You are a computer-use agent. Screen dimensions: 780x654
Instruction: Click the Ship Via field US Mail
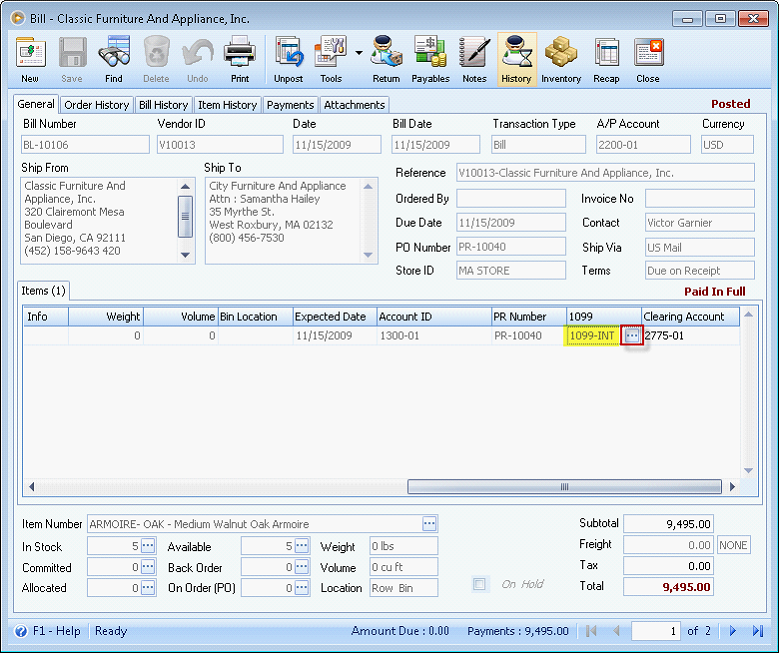click(699, 247)
